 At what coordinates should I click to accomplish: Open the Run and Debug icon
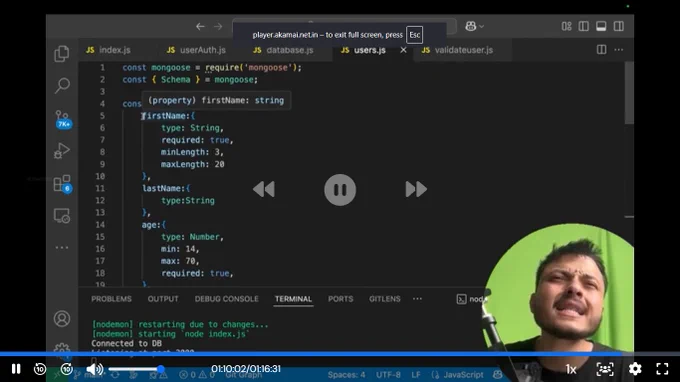[62, 151]
